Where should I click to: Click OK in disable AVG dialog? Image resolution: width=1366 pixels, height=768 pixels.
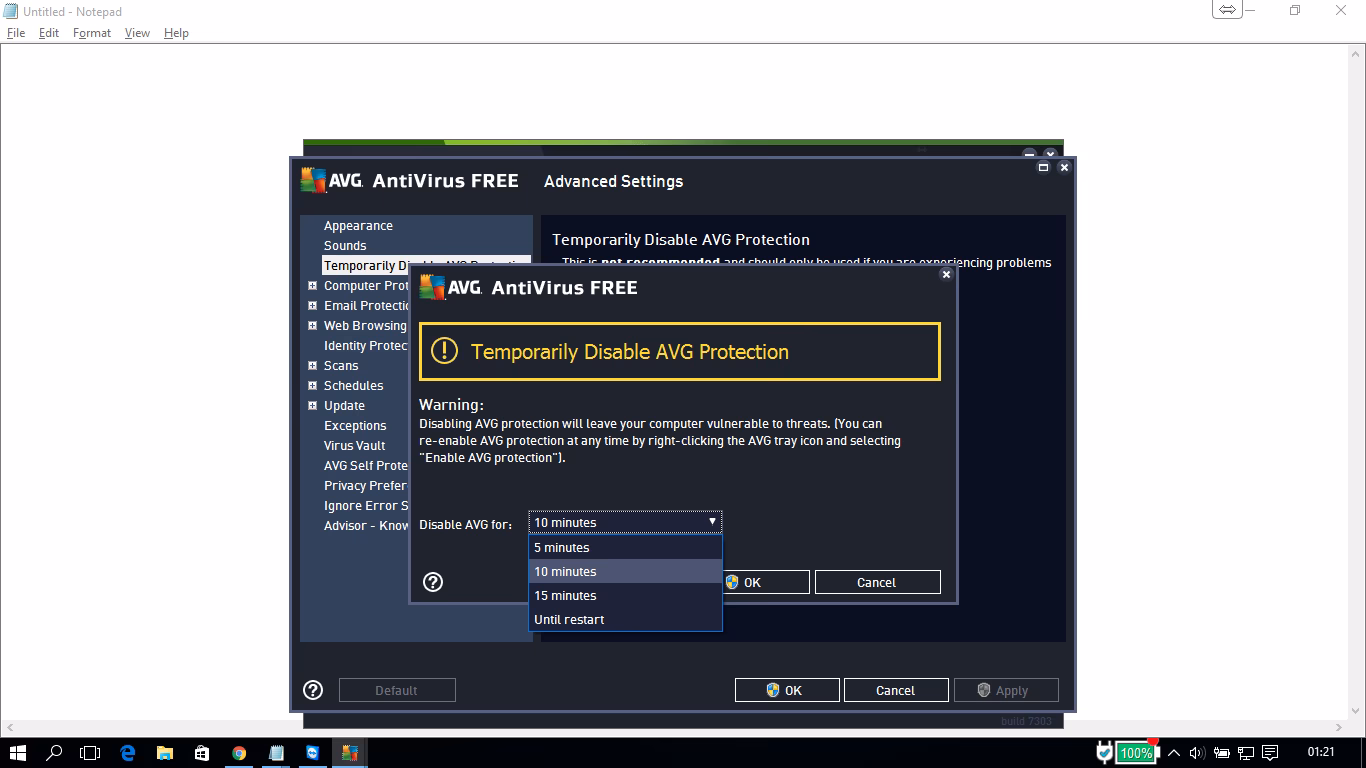point(766,582)
